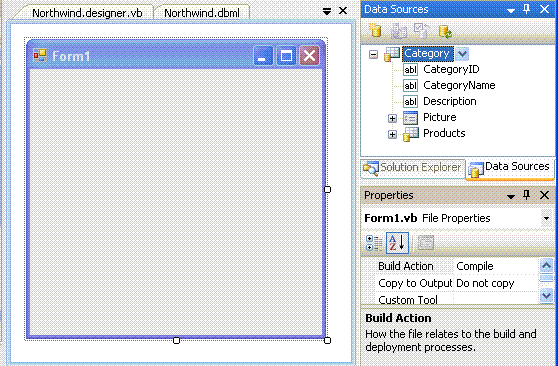Switch to Alphabetical properties view

(x=397, y=243)
